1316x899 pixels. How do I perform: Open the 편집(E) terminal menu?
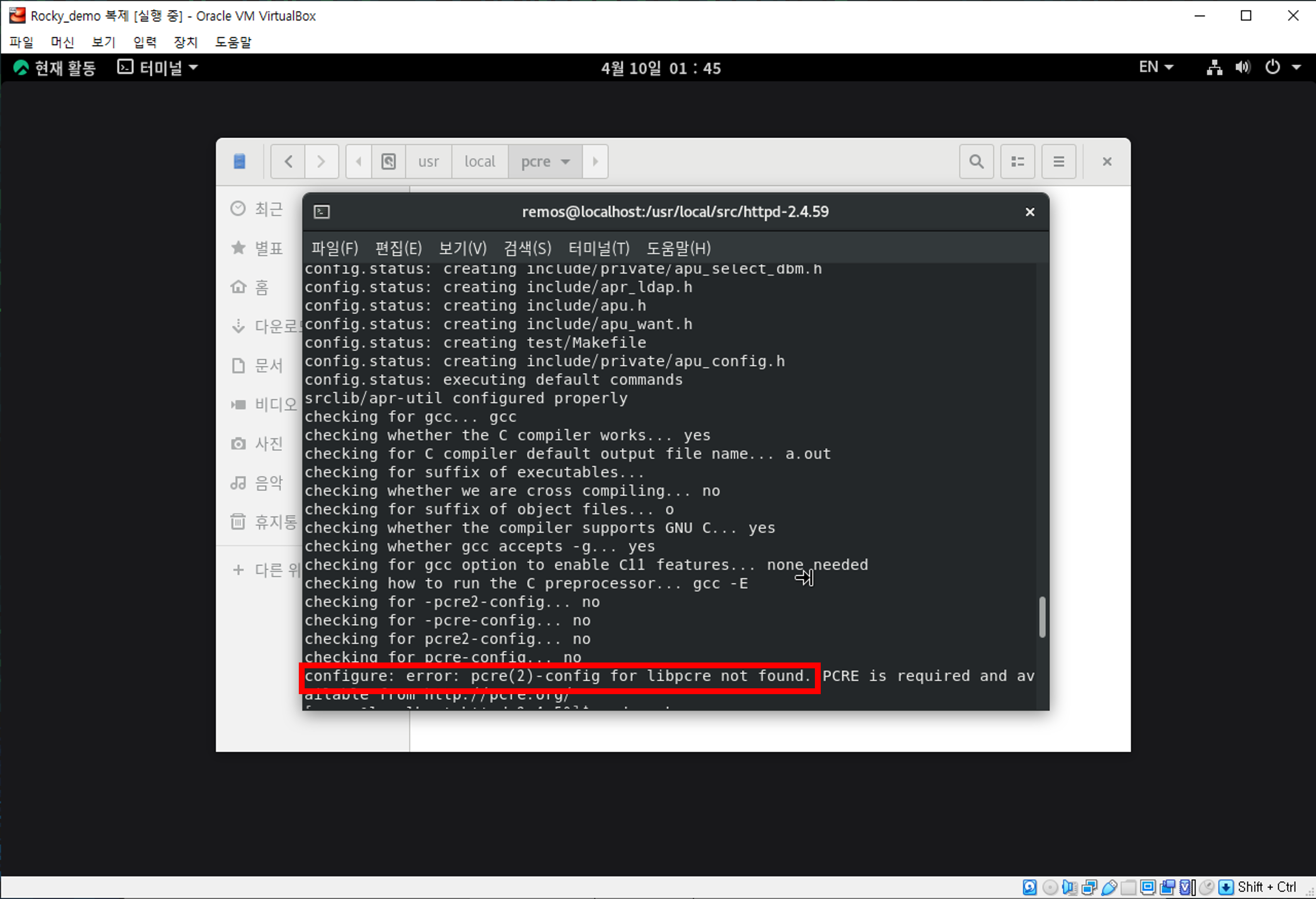point(398,248)
